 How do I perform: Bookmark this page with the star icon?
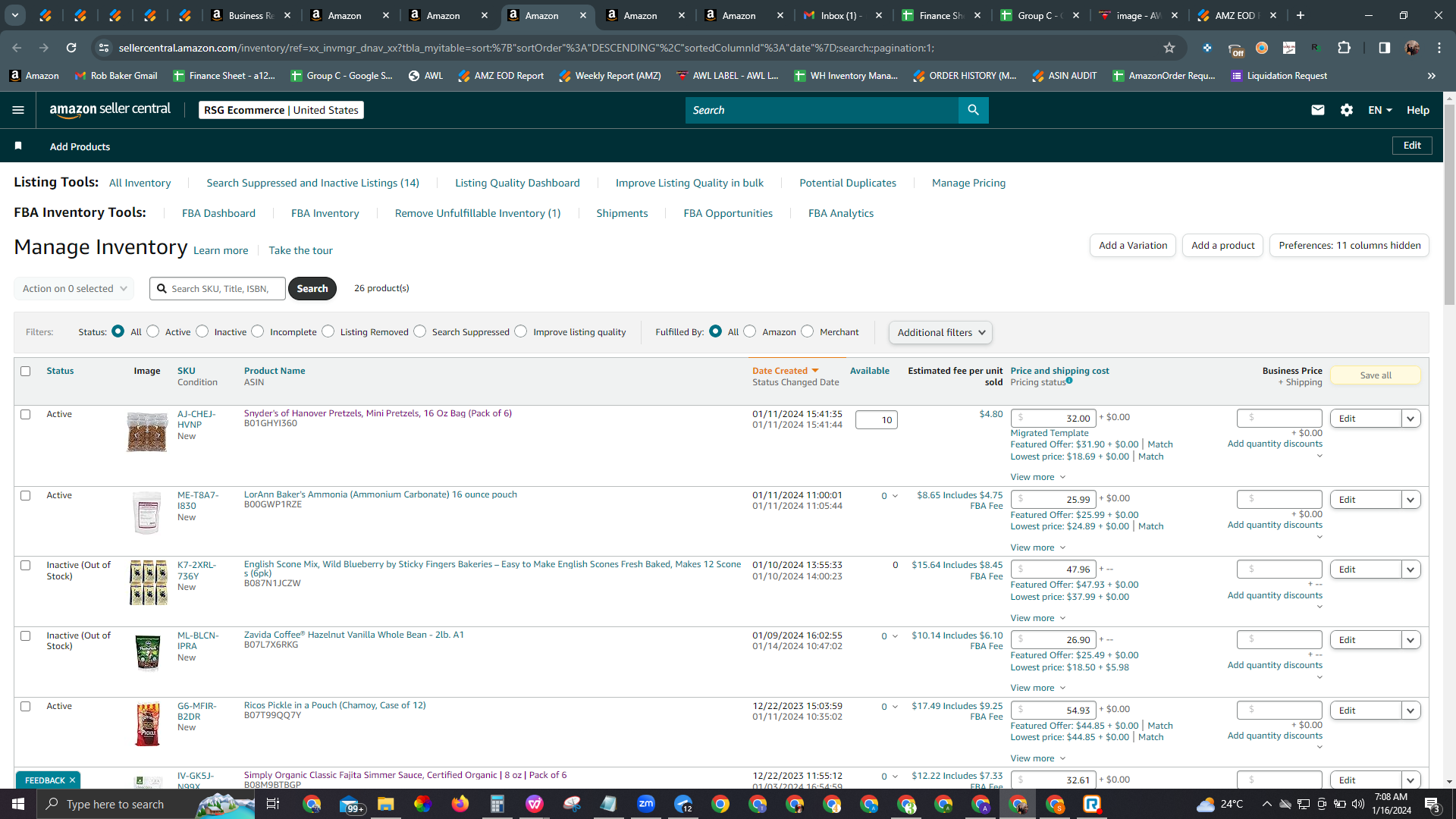pos(1169,48)
